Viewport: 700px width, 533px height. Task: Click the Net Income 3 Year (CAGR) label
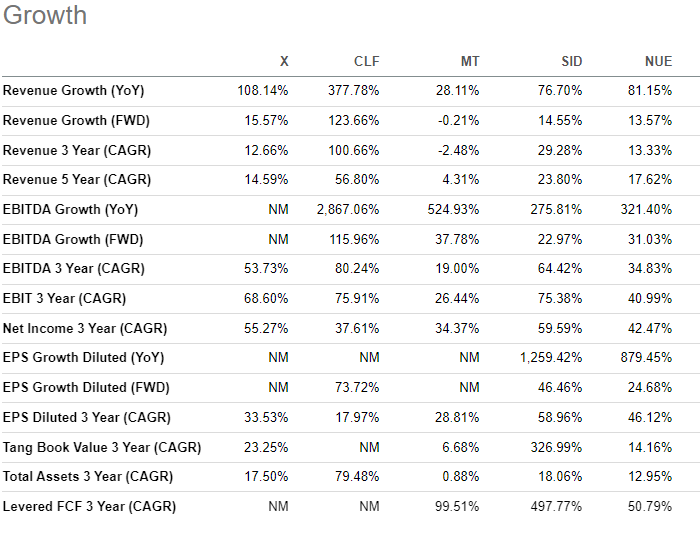[85, 329]
